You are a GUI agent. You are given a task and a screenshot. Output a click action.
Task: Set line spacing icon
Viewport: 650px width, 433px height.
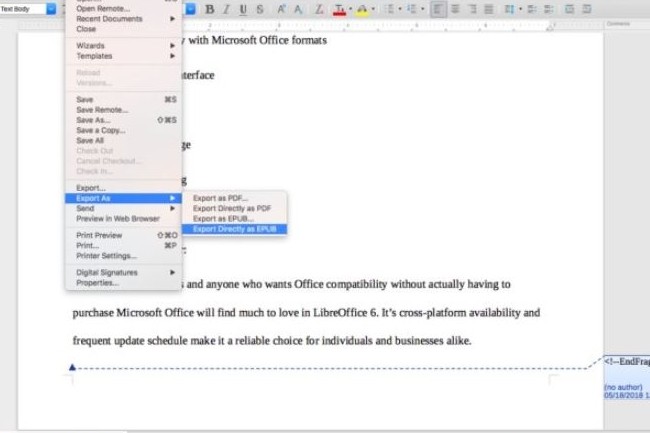pos(509,9)
